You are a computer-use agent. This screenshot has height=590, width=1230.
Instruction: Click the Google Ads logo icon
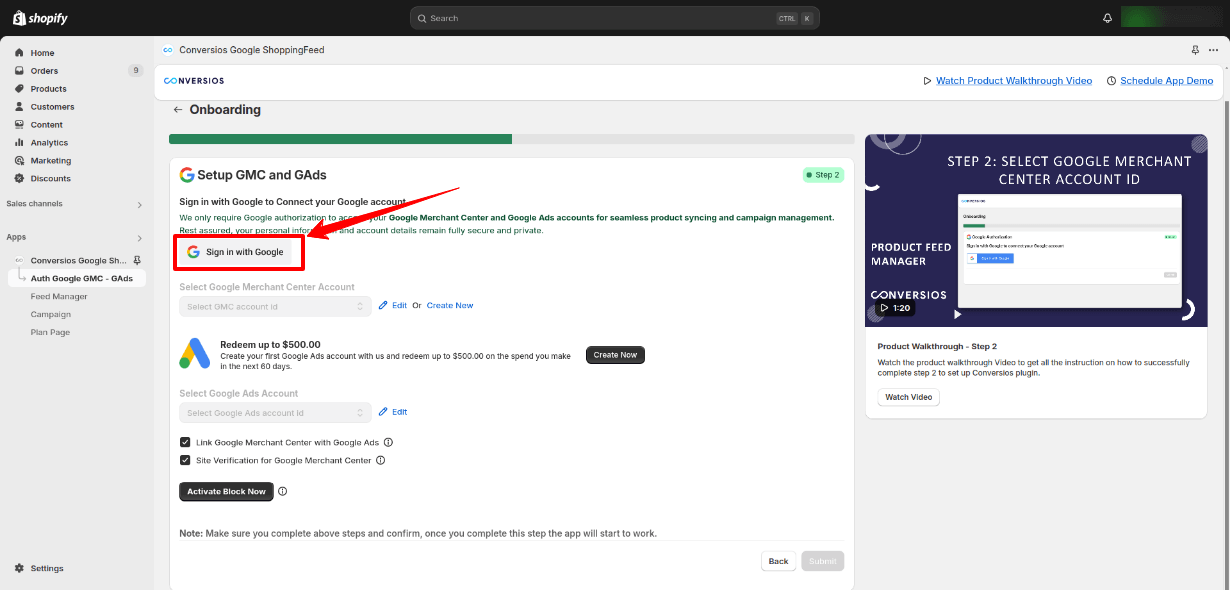pyautogui.click(x=194, y=355)
